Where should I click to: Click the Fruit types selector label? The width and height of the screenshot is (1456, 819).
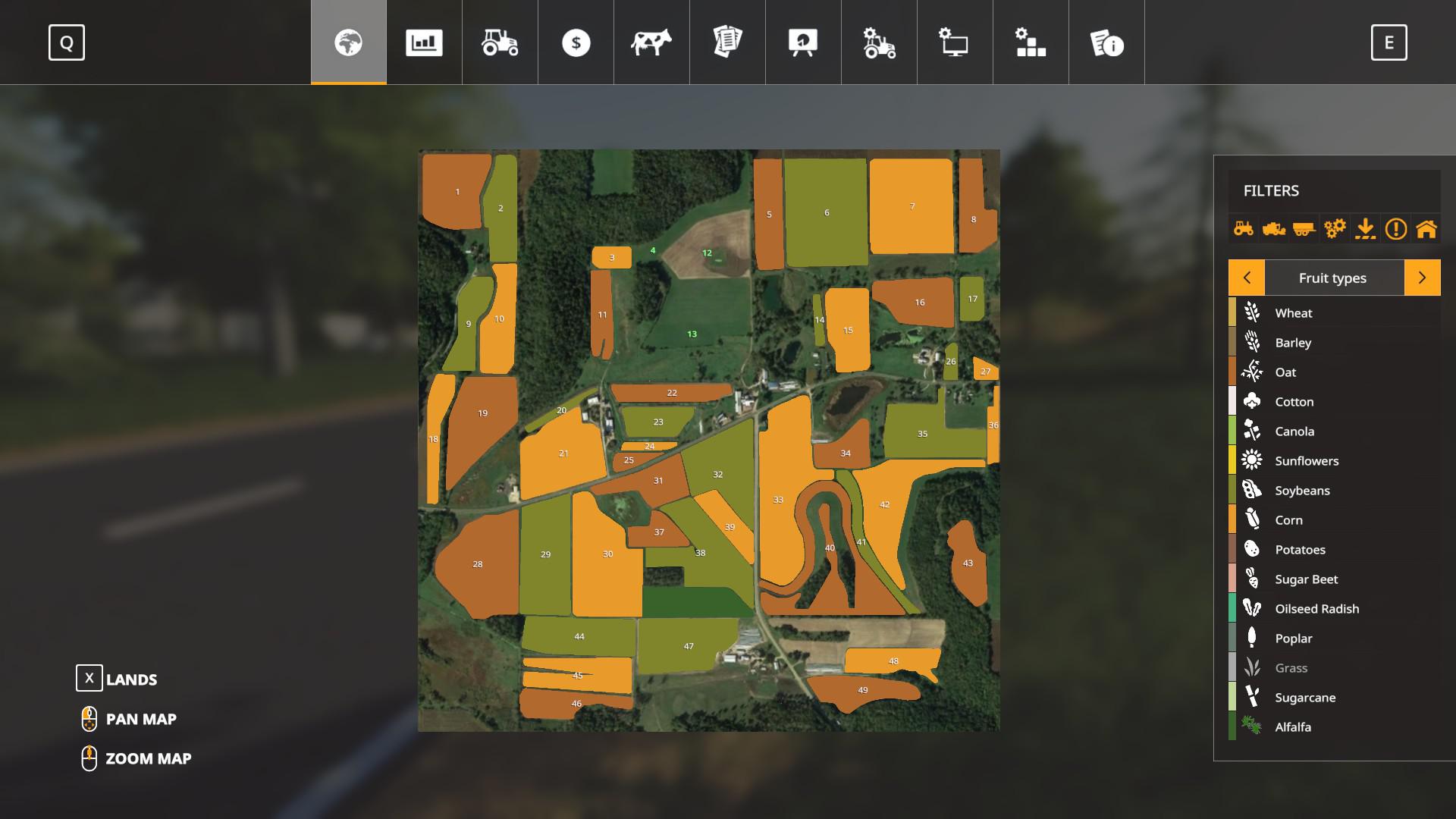point(1332,278)
